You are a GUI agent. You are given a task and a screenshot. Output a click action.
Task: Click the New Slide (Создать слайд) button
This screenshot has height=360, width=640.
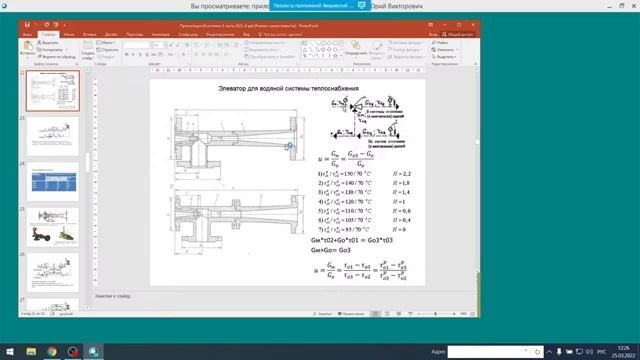88,49
